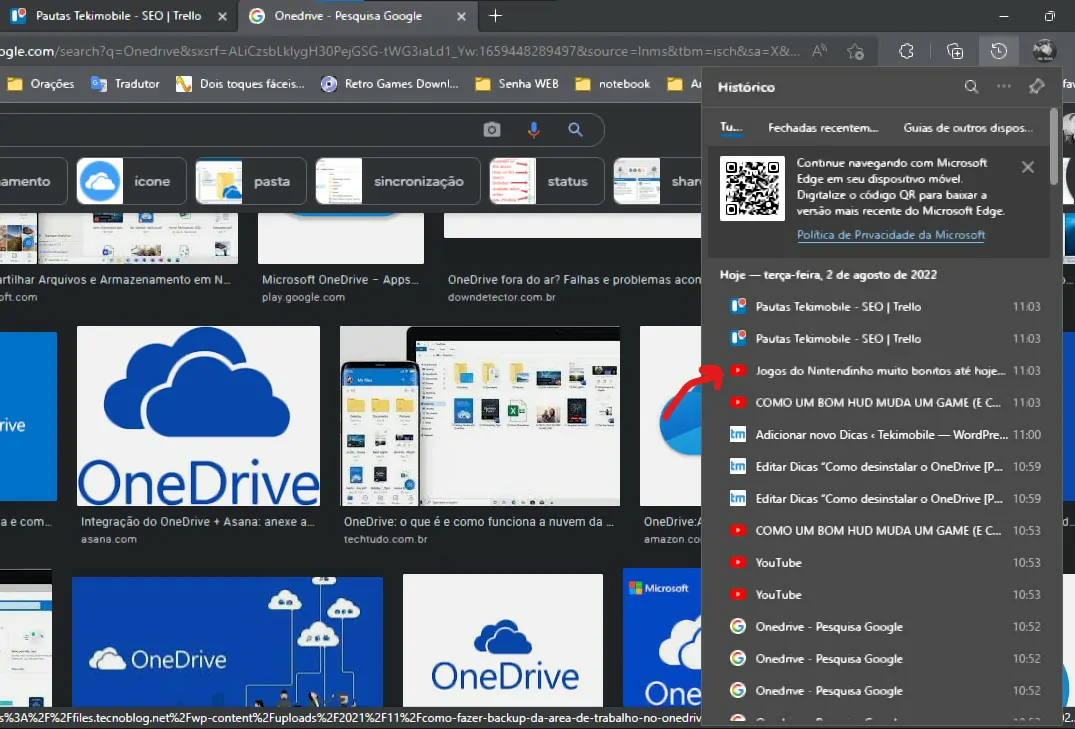Open blue OneDrive clouds illustration thumbnail
This screenshot has width=1075, height=729.
(x=227, y=641)
